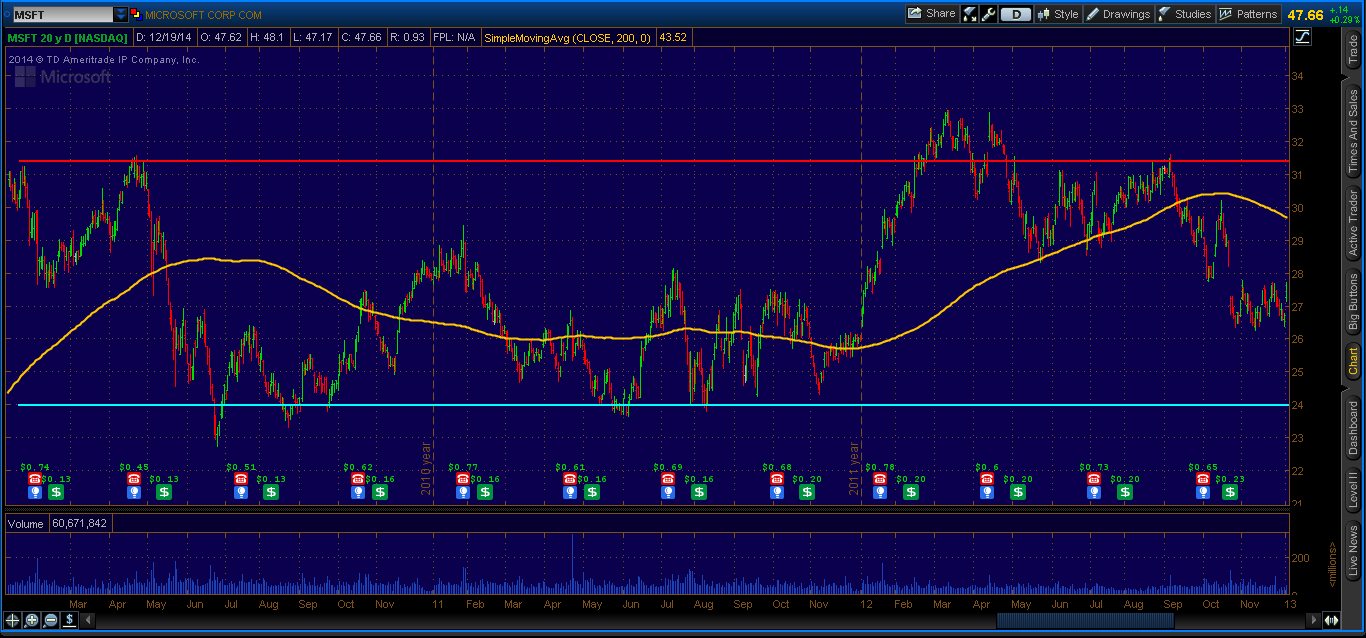Click the dollar sign price icon
The image size is (1366, 638).
(70, 619)
